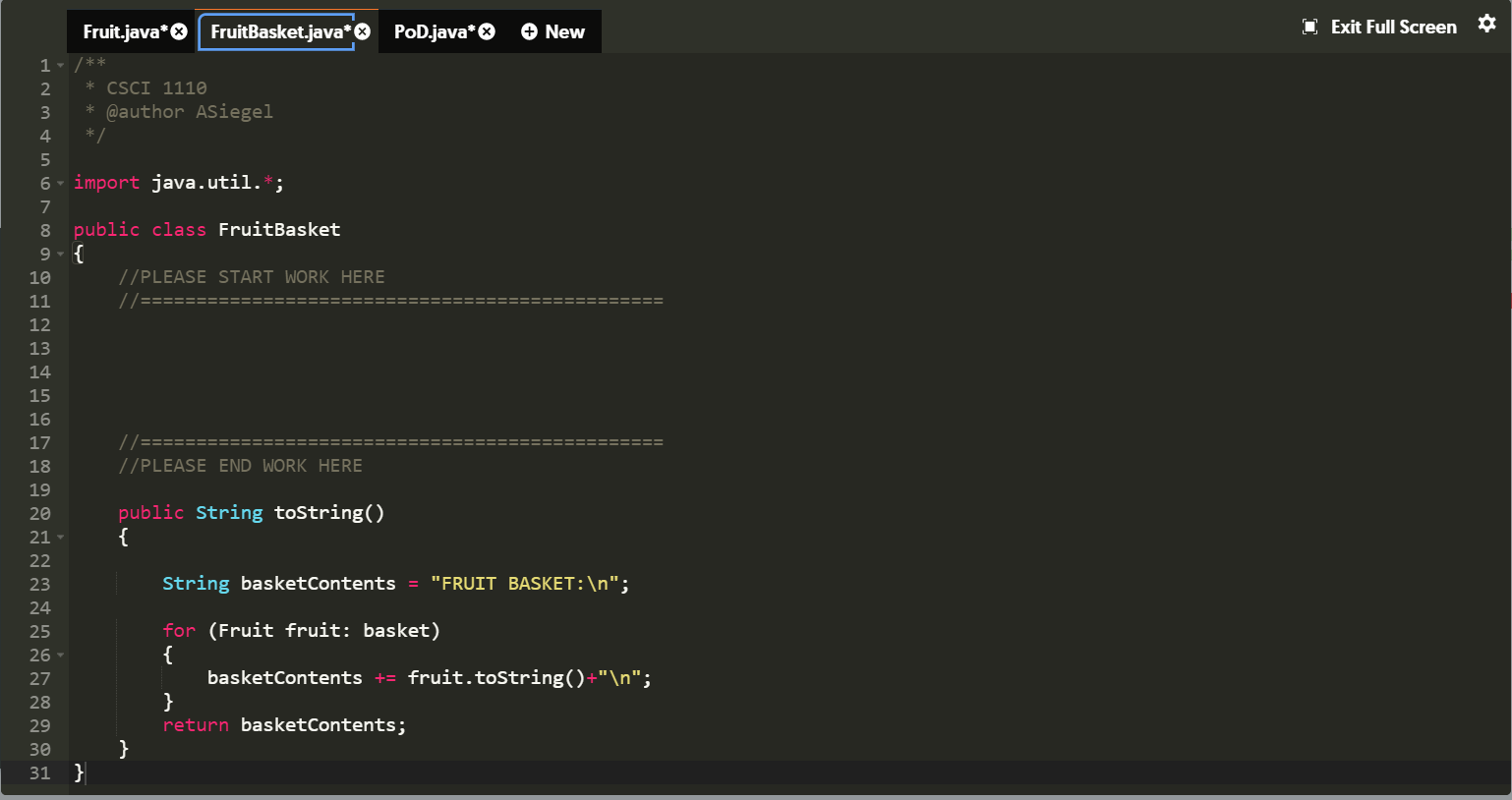1512x800 pixels.
Task: Place cursor on the basketContents variable
Action: tap(317, 583)
